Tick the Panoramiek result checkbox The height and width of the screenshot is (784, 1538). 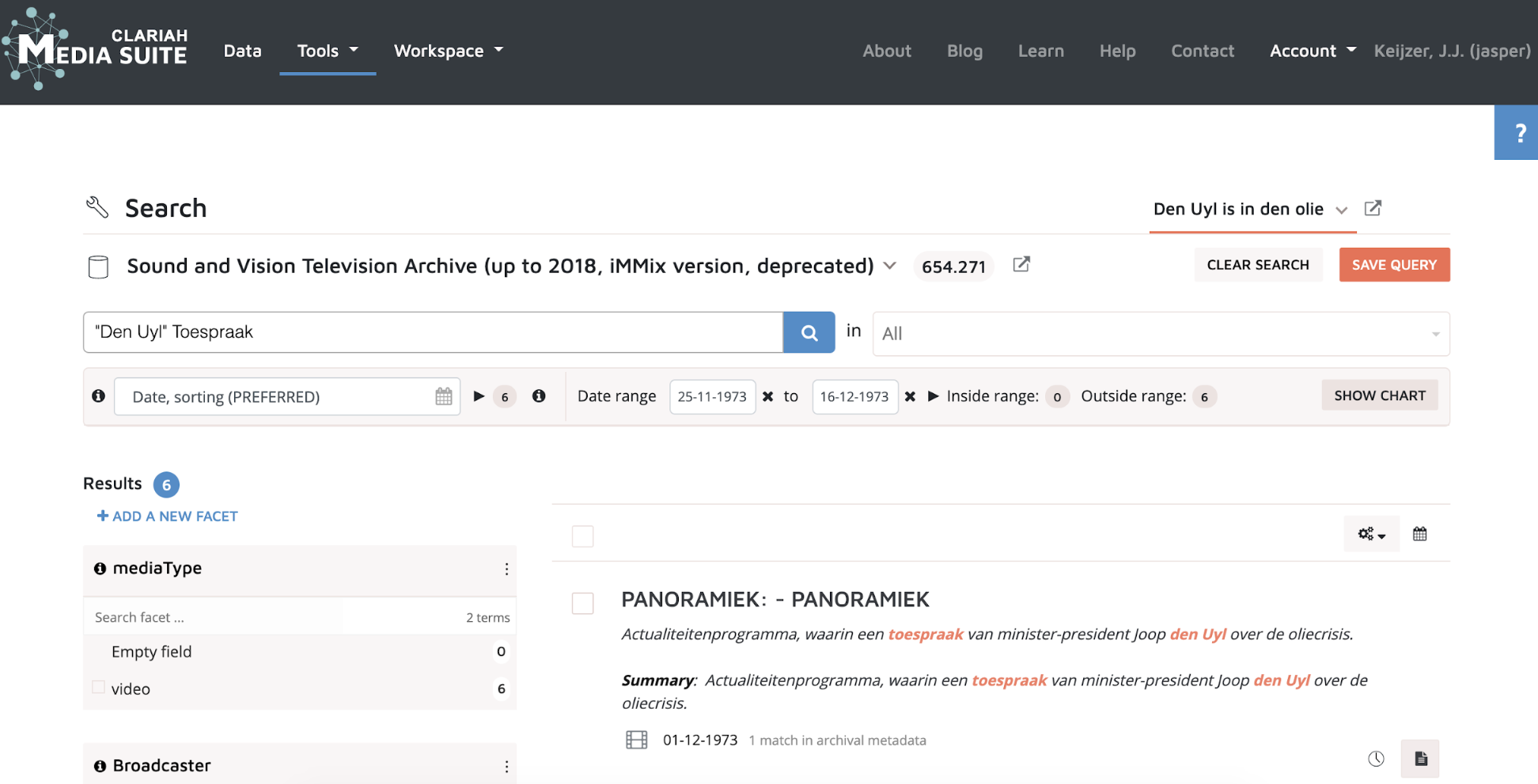[x=582, y=604]
